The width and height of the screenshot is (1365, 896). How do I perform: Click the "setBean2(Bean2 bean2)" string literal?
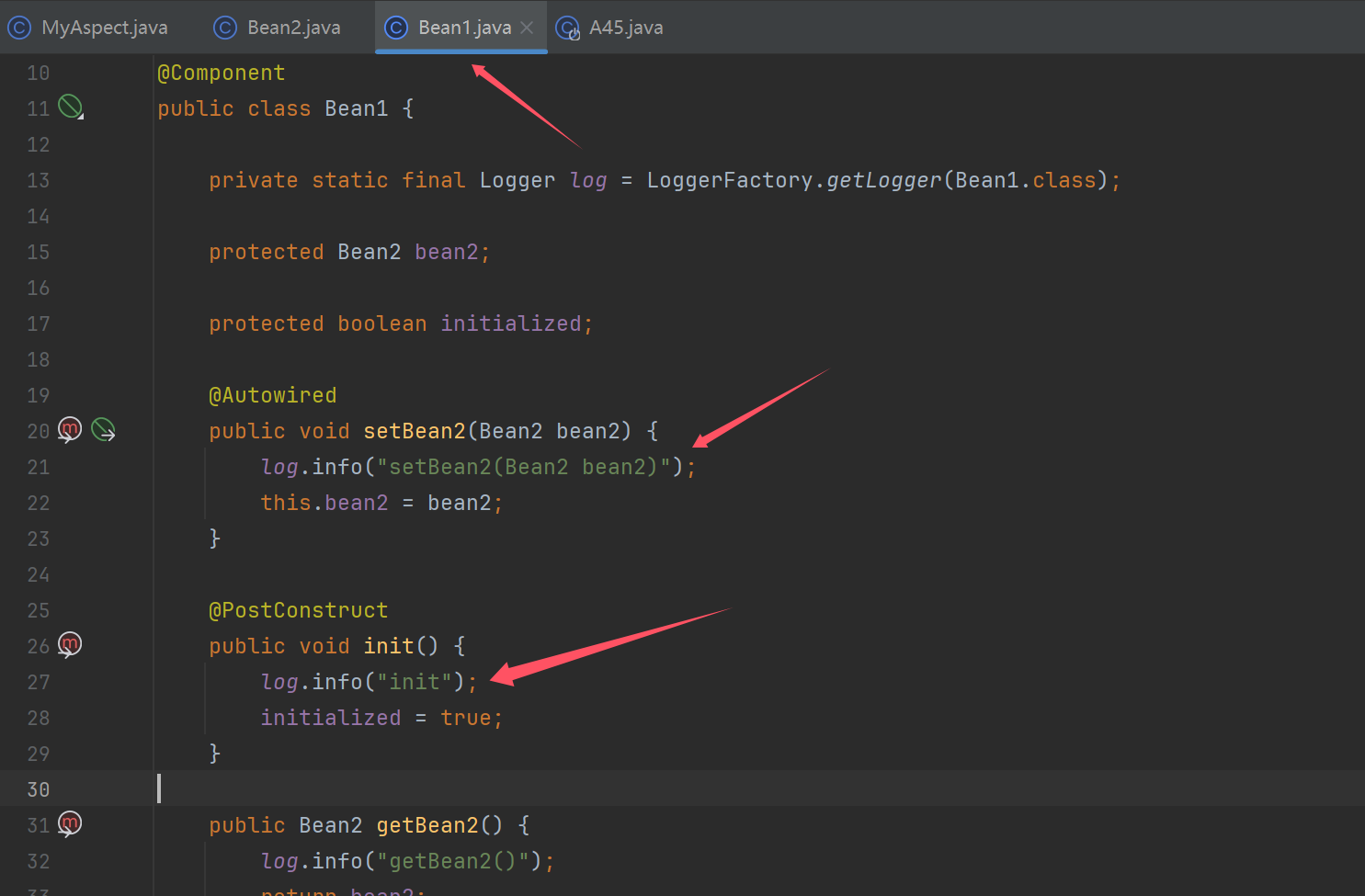524,467
